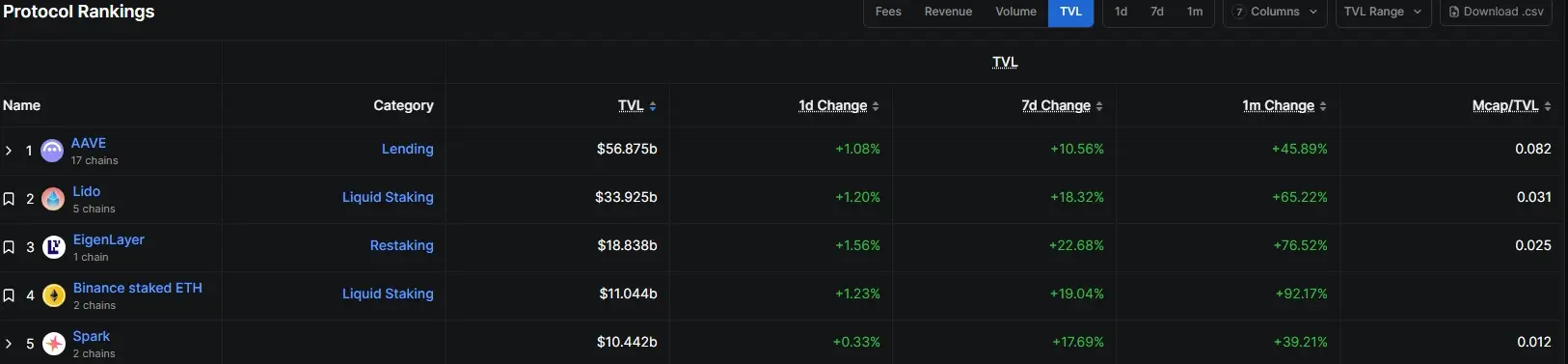Download the .csv file
The height and width of the screenshot is (364, 1568).
pyautogui.click(x=1496, y=12)
